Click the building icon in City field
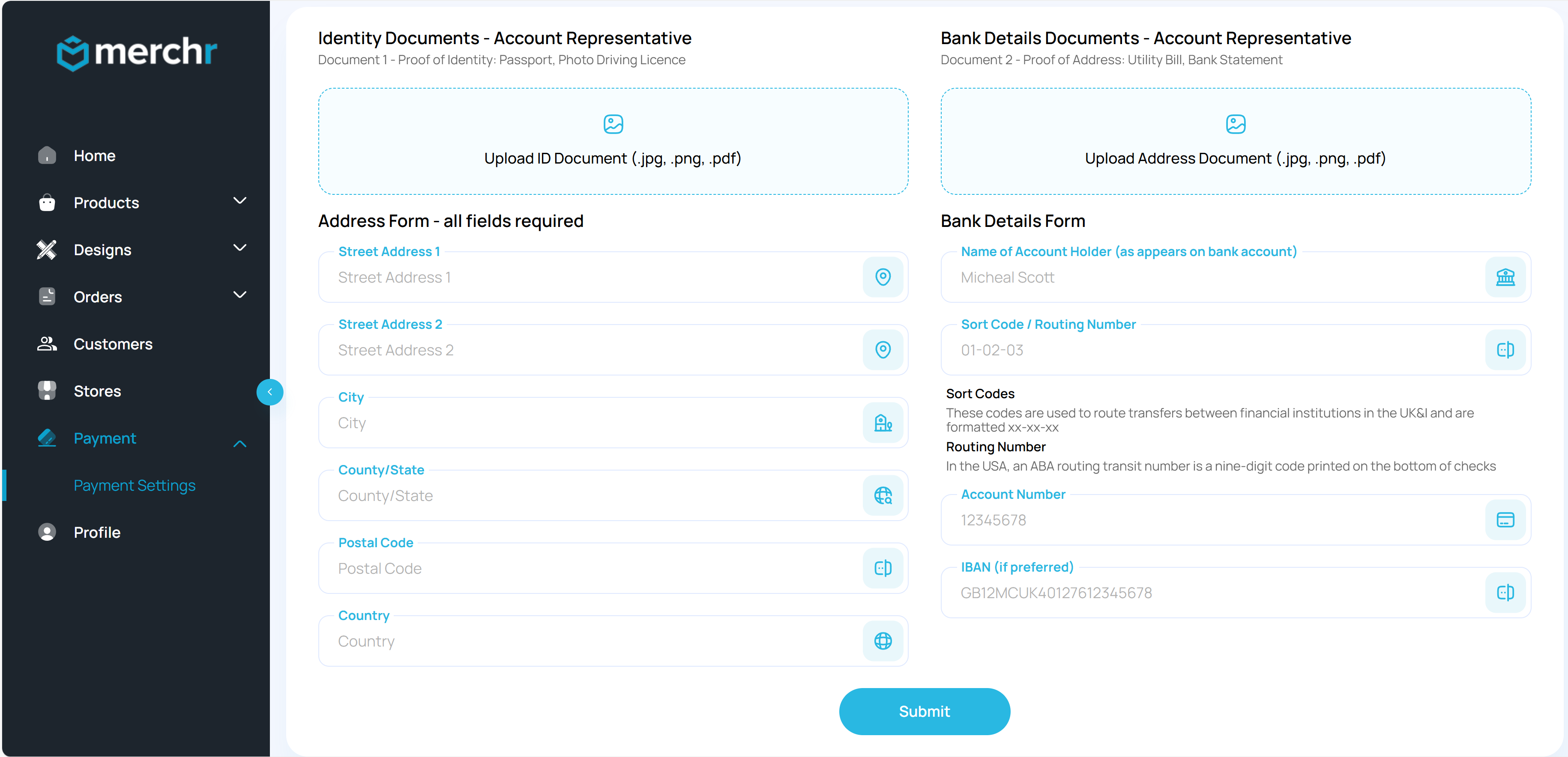Screen dimensions: 1568x757 883,423
